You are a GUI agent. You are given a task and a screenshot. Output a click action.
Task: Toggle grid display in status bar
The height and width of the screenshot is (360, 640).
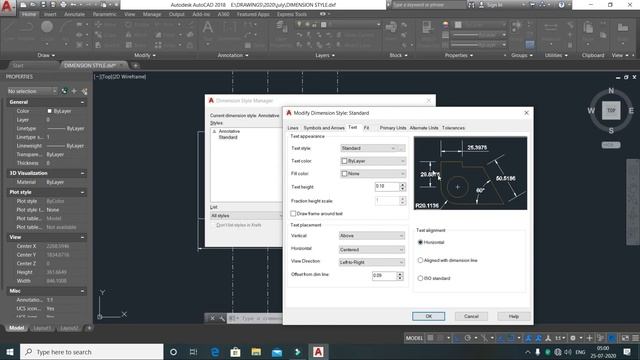430,338
